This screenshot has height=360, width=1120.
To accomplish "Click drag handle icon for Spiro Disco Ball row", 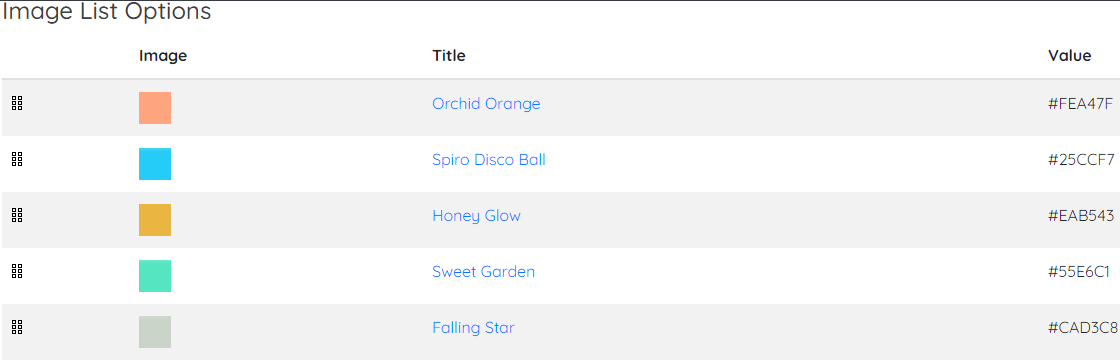I will (18, 159).
